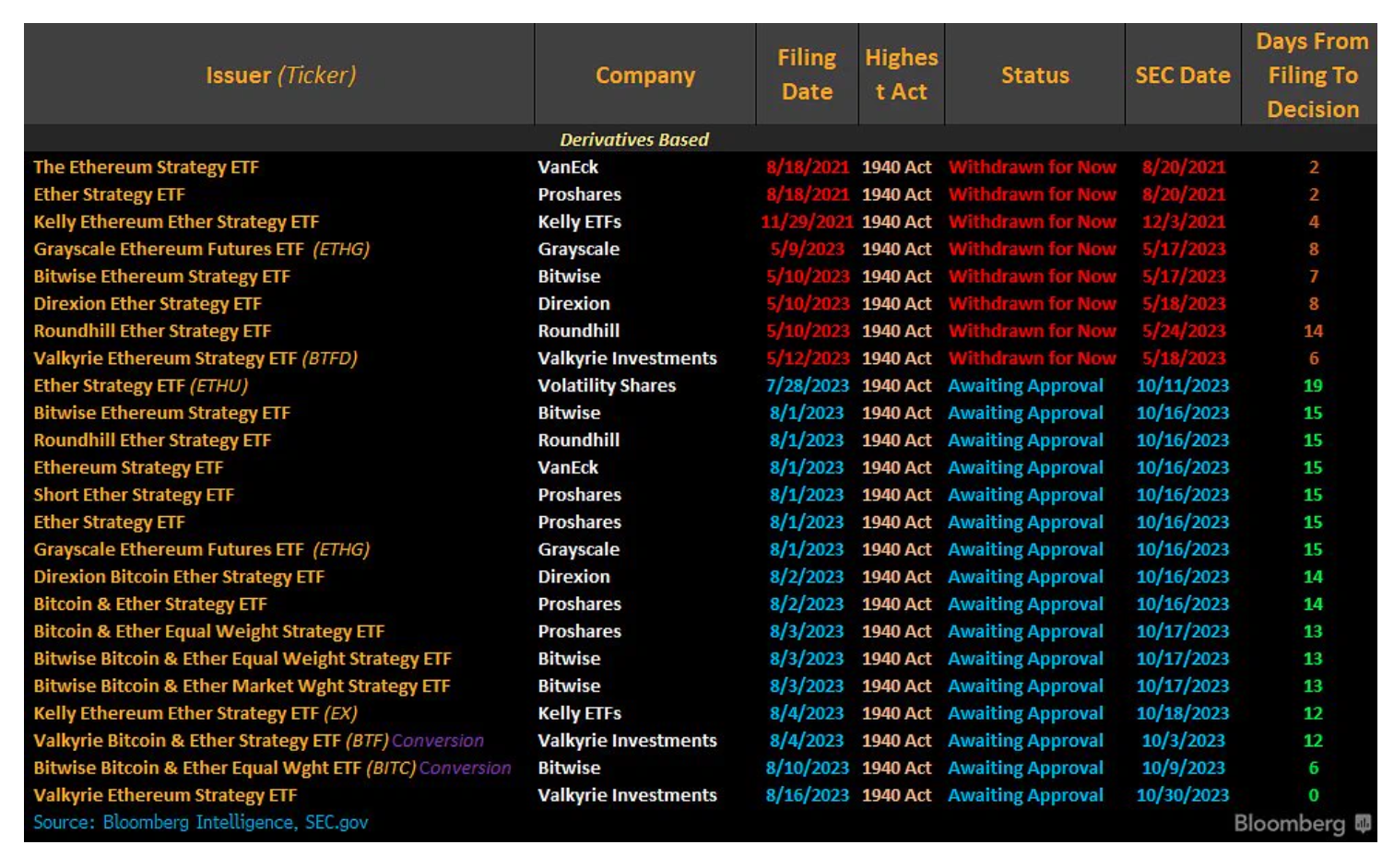Click Days From Filing To Decision header
The width and height of the screenshot is (1394, 868).
click(x=1312, y=75)
